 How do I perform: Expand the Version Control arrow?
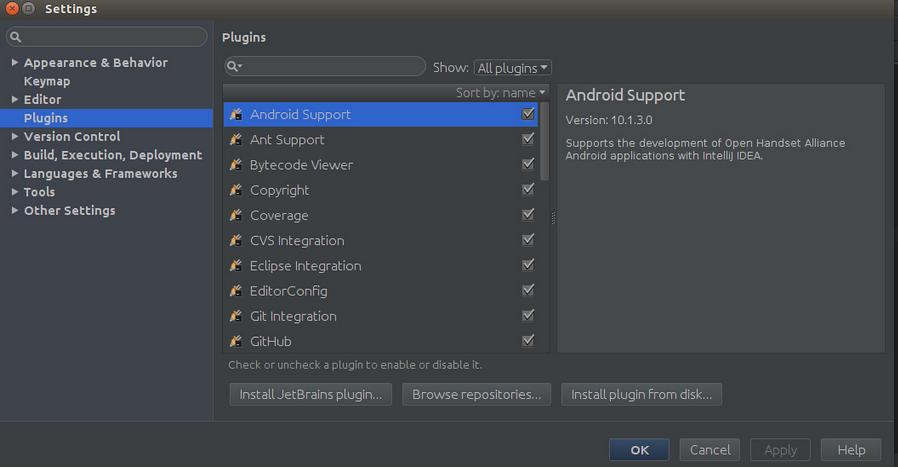point(15,136)
